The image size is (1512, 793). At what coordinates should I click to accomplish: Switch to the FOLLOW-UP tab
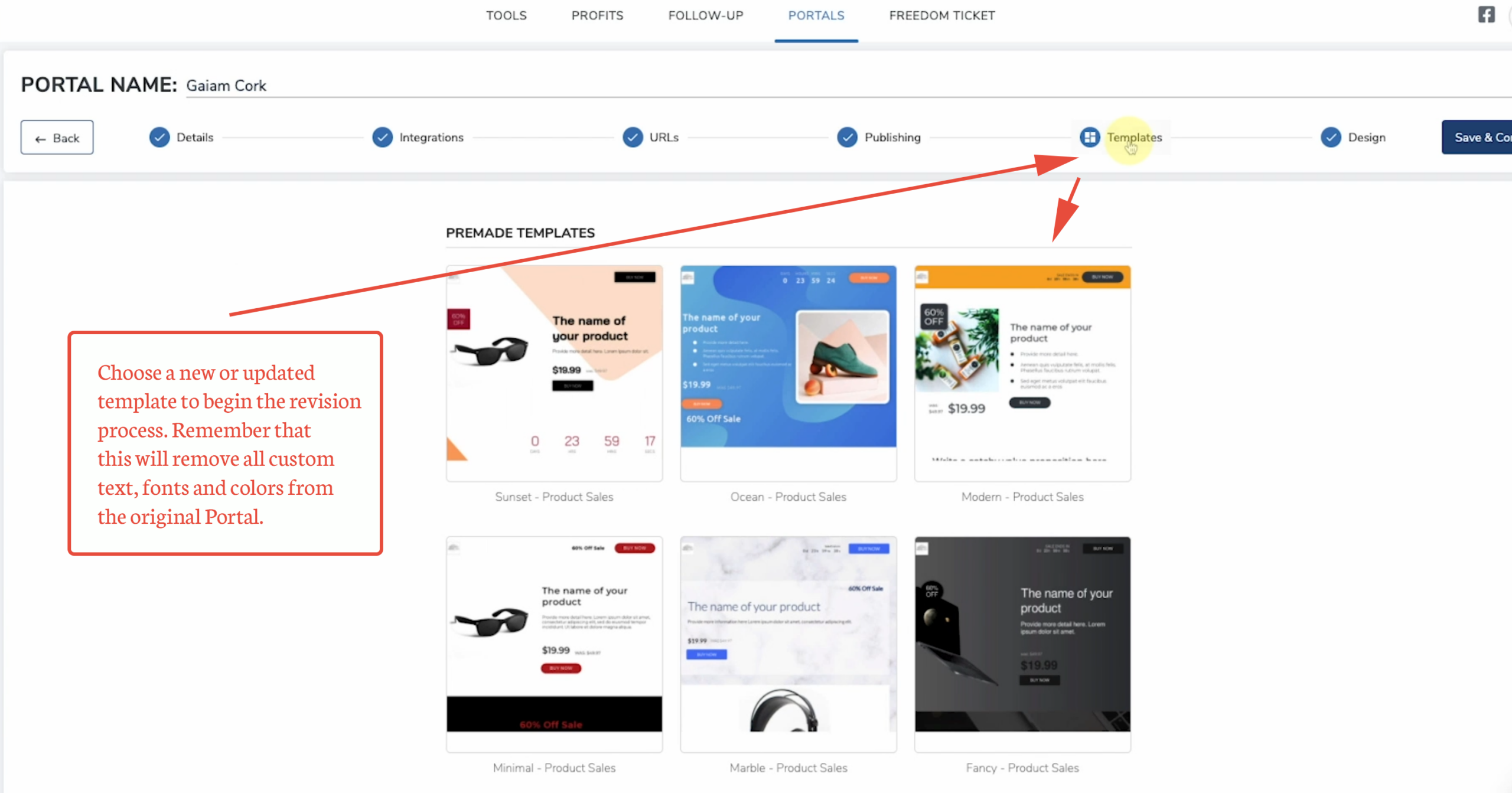click(706, 16)
